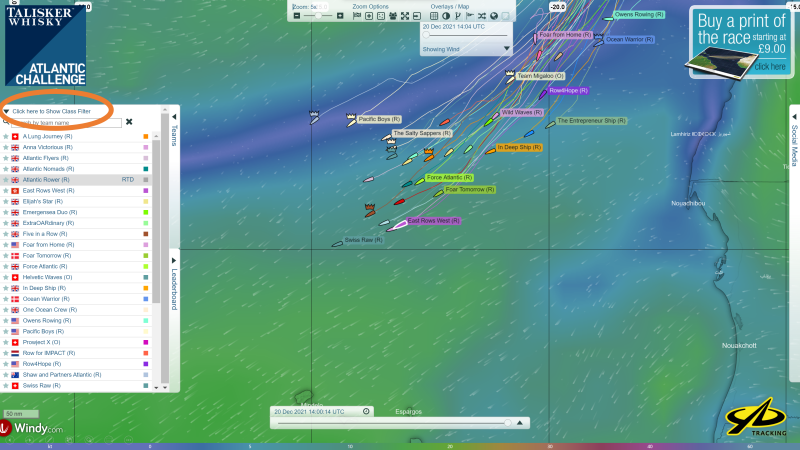Click the blank square overlay icon
The width and height of the screenshot is (800, 450).
506,16
